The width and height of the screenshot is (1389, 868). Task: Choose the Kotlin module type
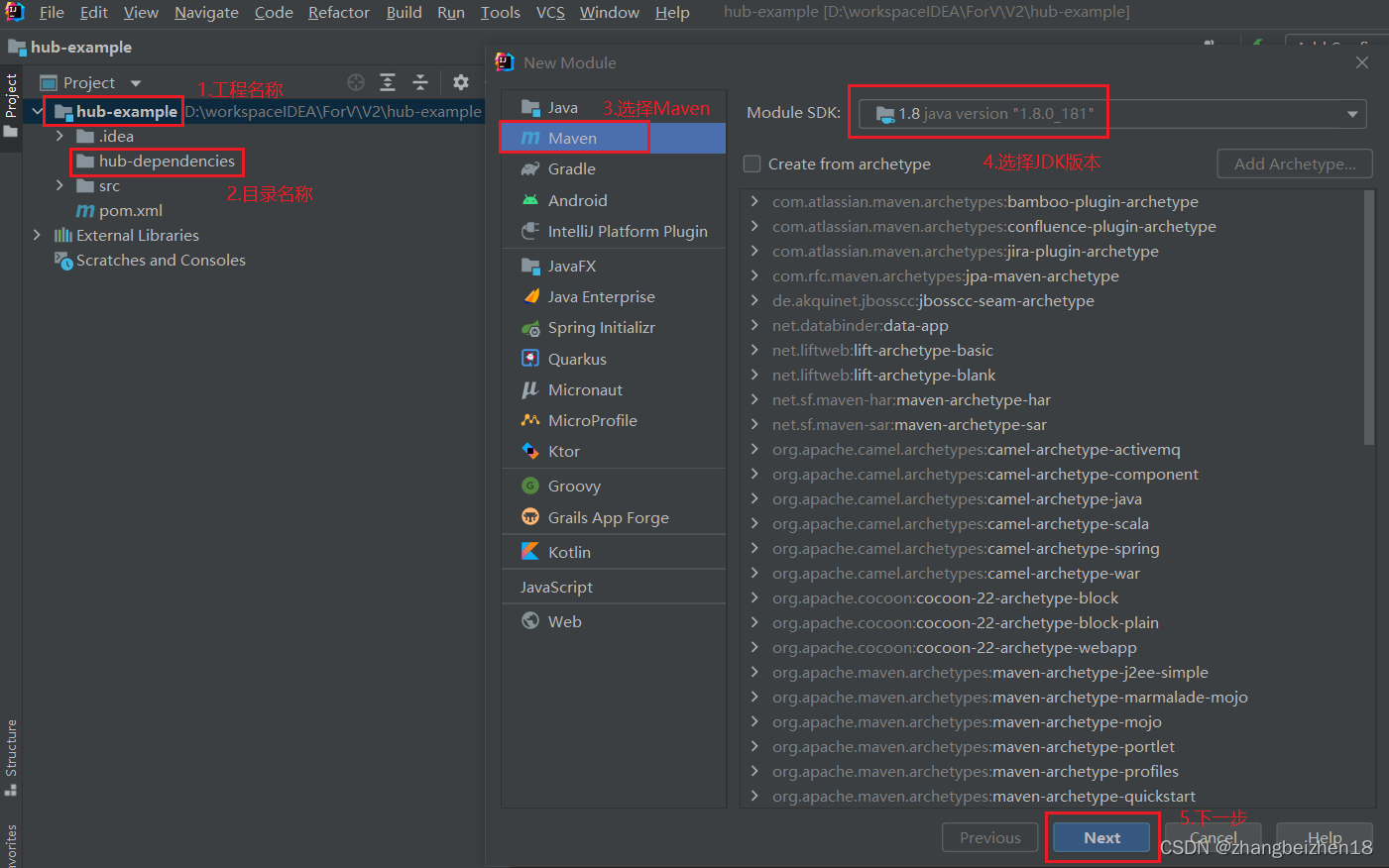[613, 552]
